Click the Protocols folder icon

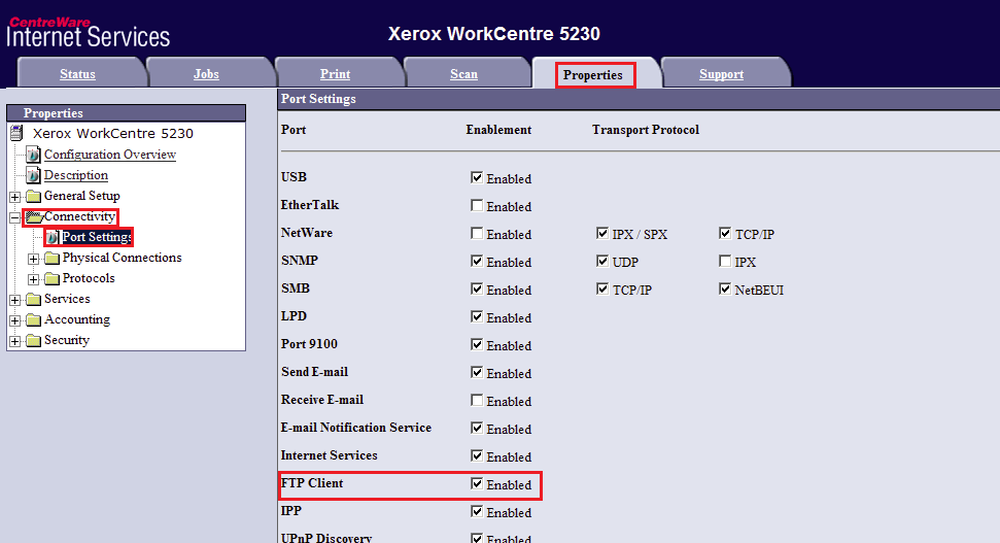(51, 279)
